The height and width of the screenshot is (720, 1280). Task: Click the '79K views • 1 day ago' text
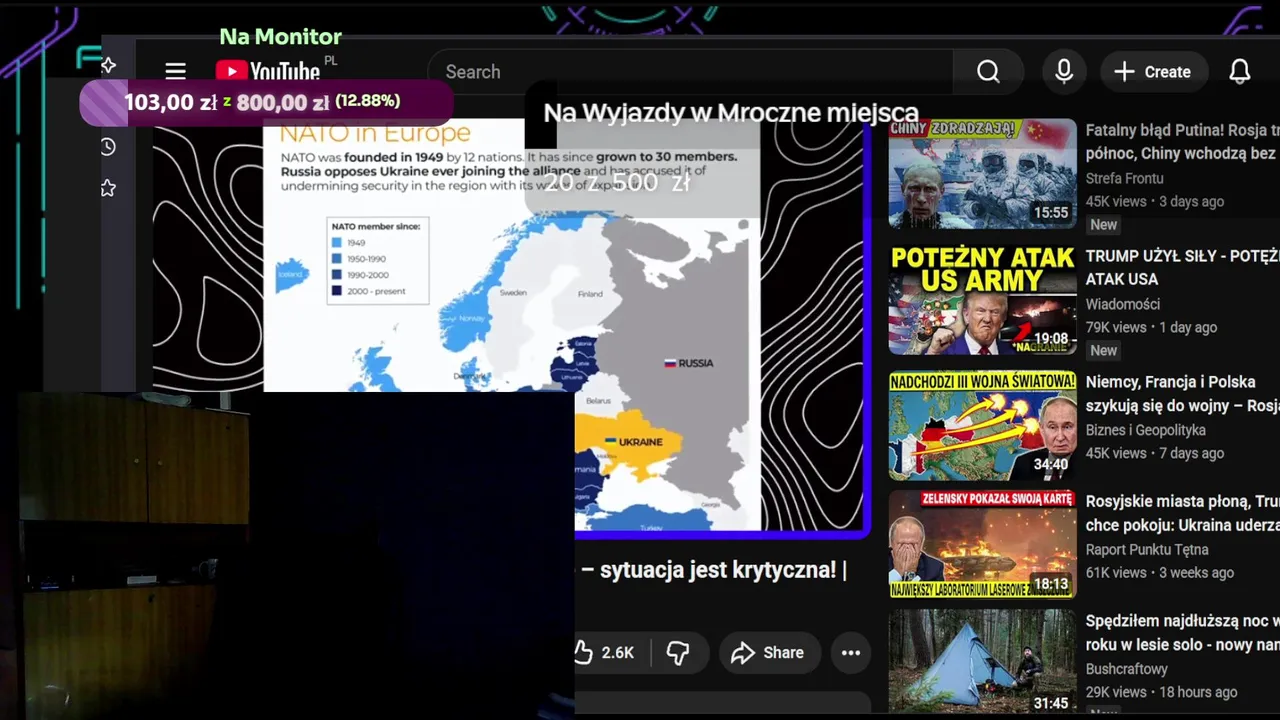pos(1151,327)
